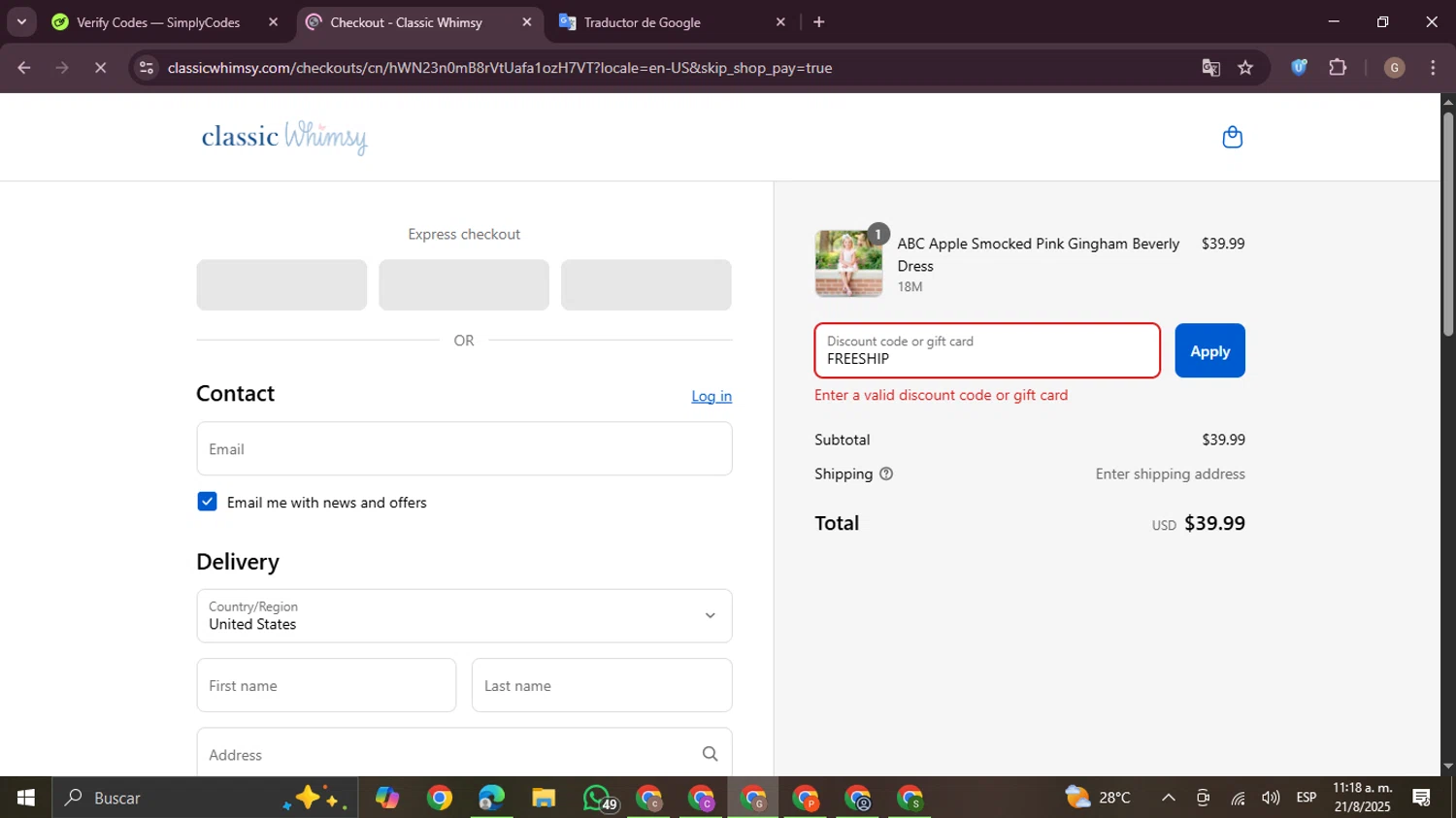
Task: Open the network Wi-Fi tray icon
Action: tap(1238, 798)
